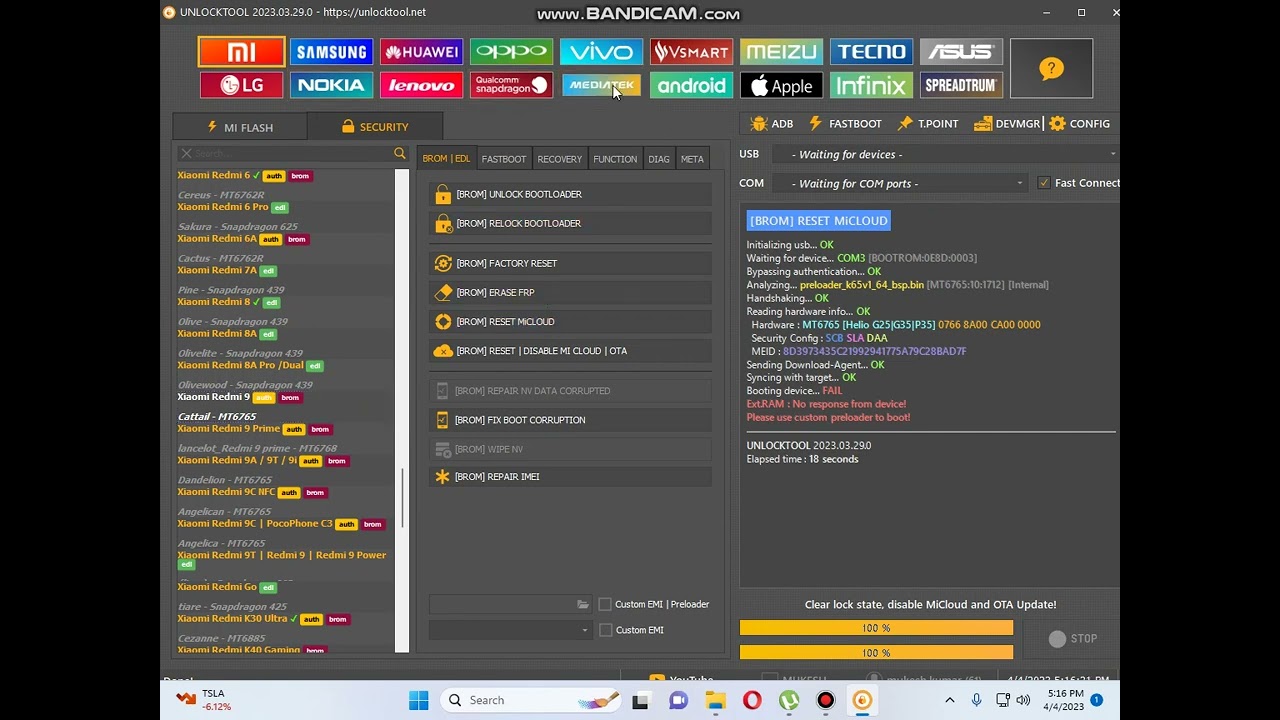Open the META tab

[x=692, y=159]
